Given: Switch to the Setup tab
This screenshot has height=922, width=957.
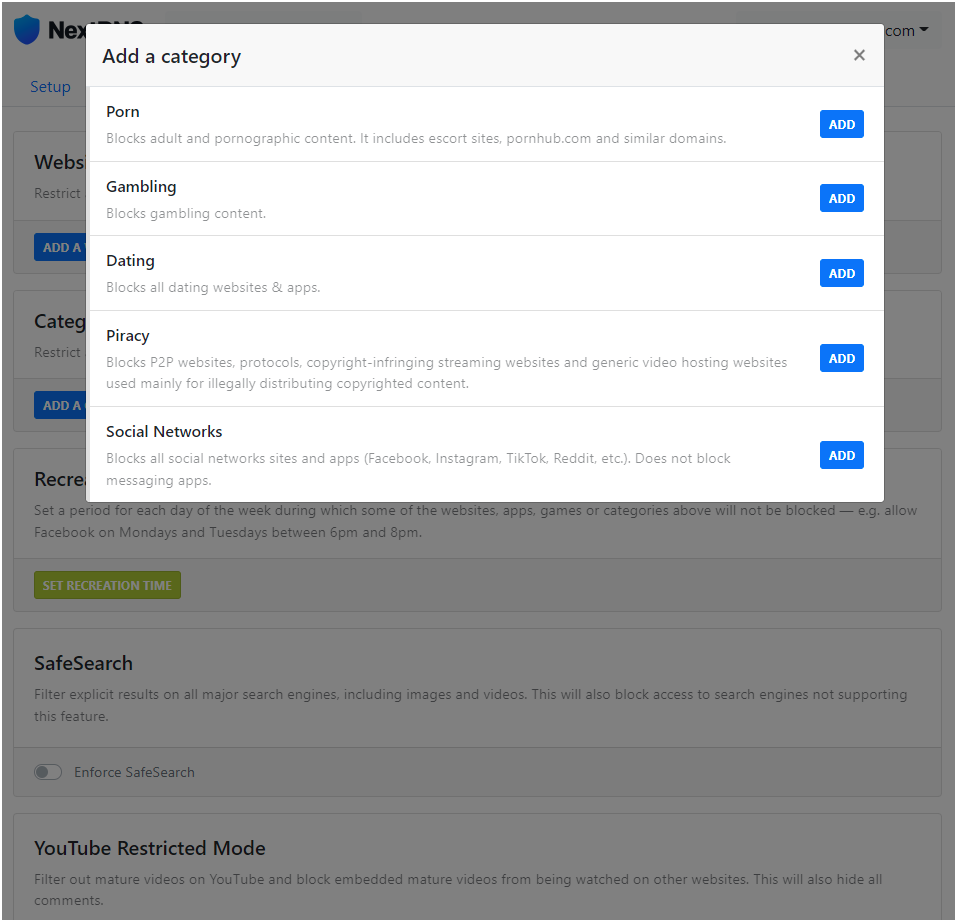Looking at the screenshot, I should point(50,87).
